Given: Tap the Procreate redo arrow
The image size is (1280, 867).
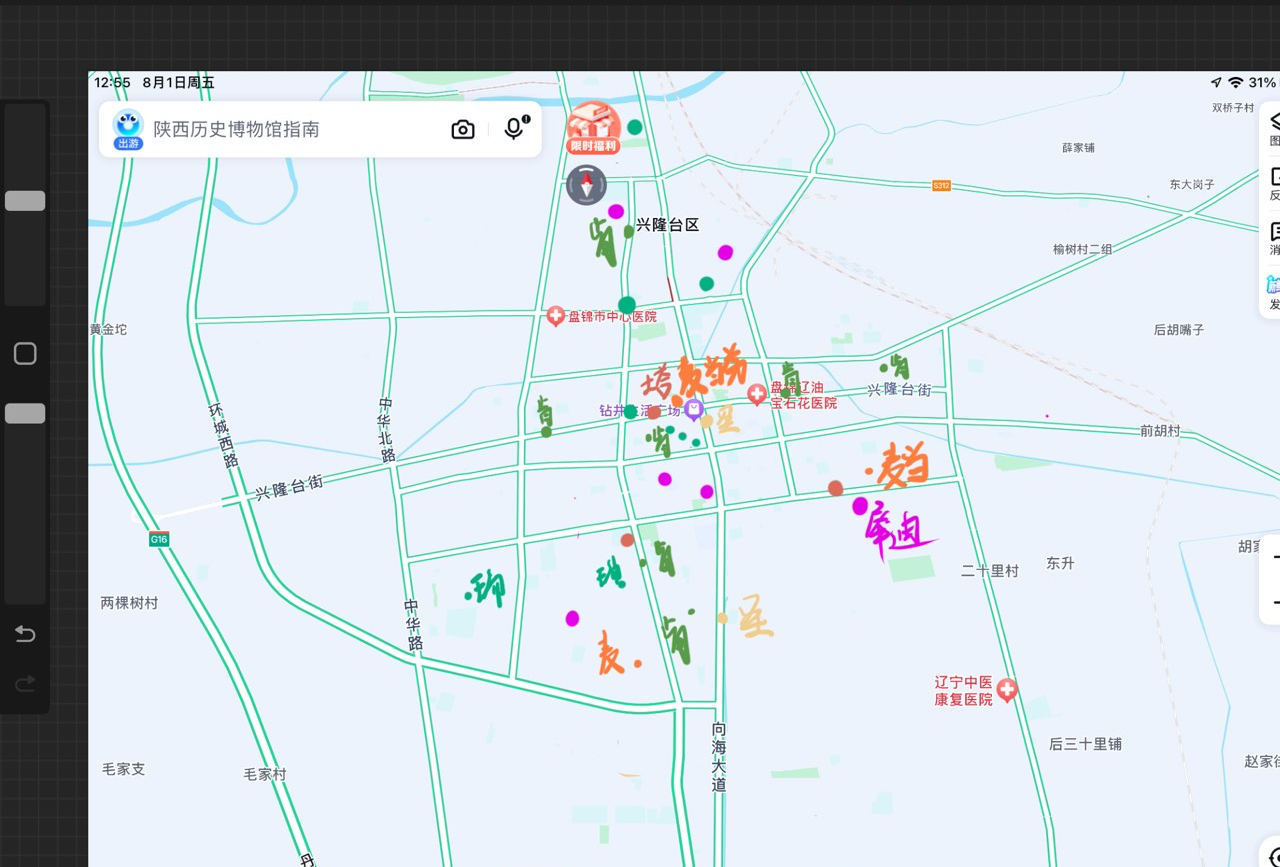Looking at the screenshot, I should click(25, 684).
